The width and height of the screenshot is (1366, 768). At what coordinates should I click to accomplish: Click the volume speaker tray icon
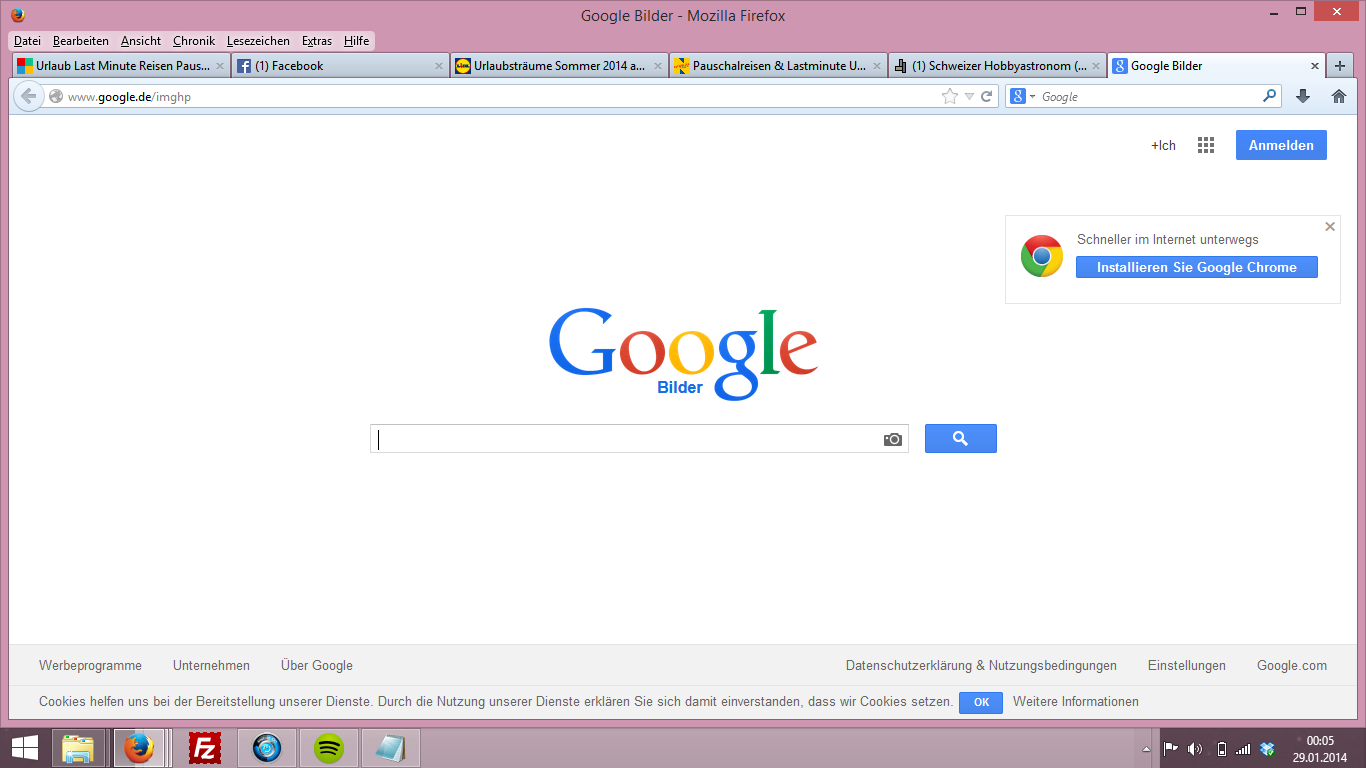1194,749
